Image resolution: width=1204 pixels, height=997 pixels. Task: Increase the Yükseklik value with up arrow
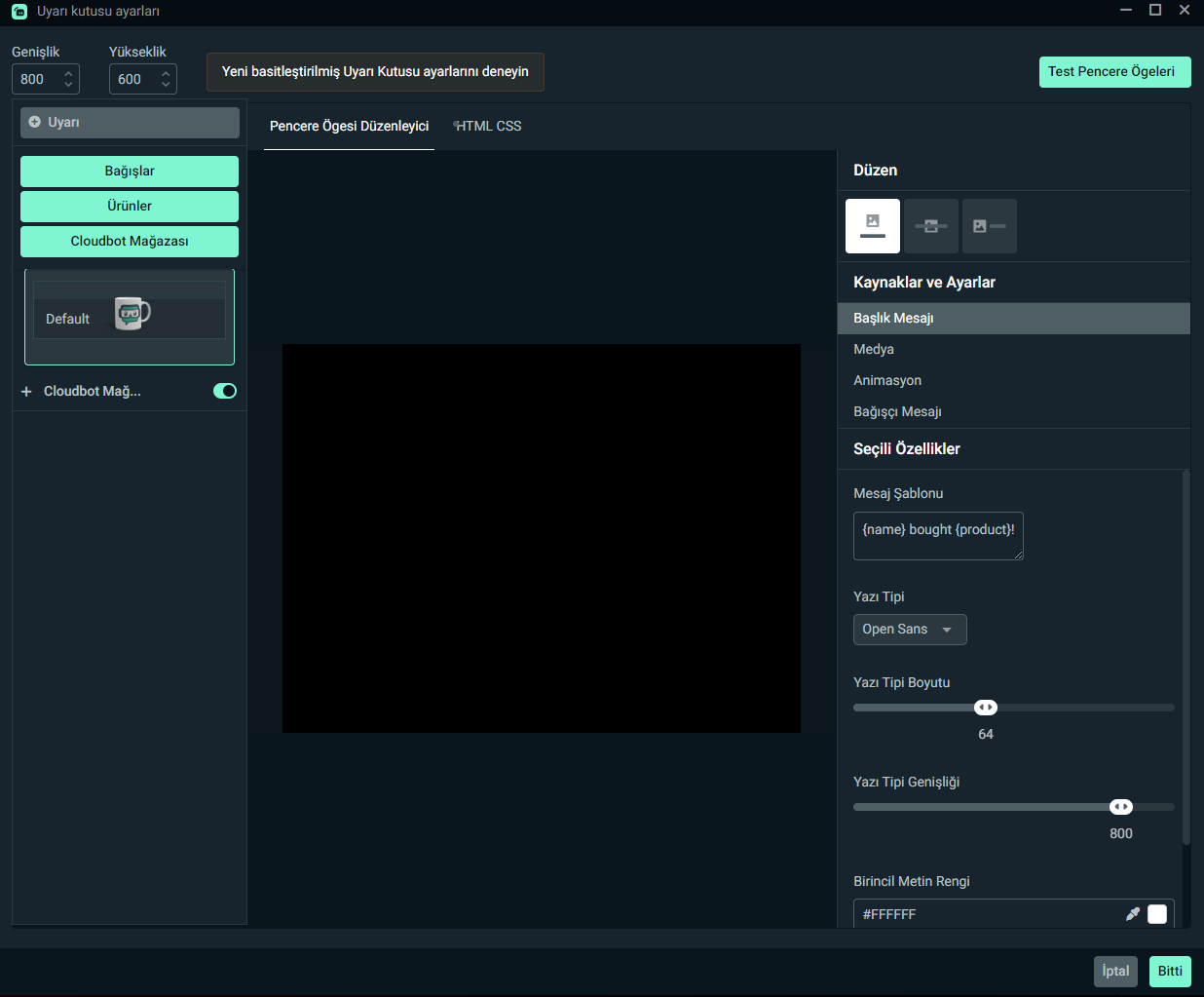166,73
